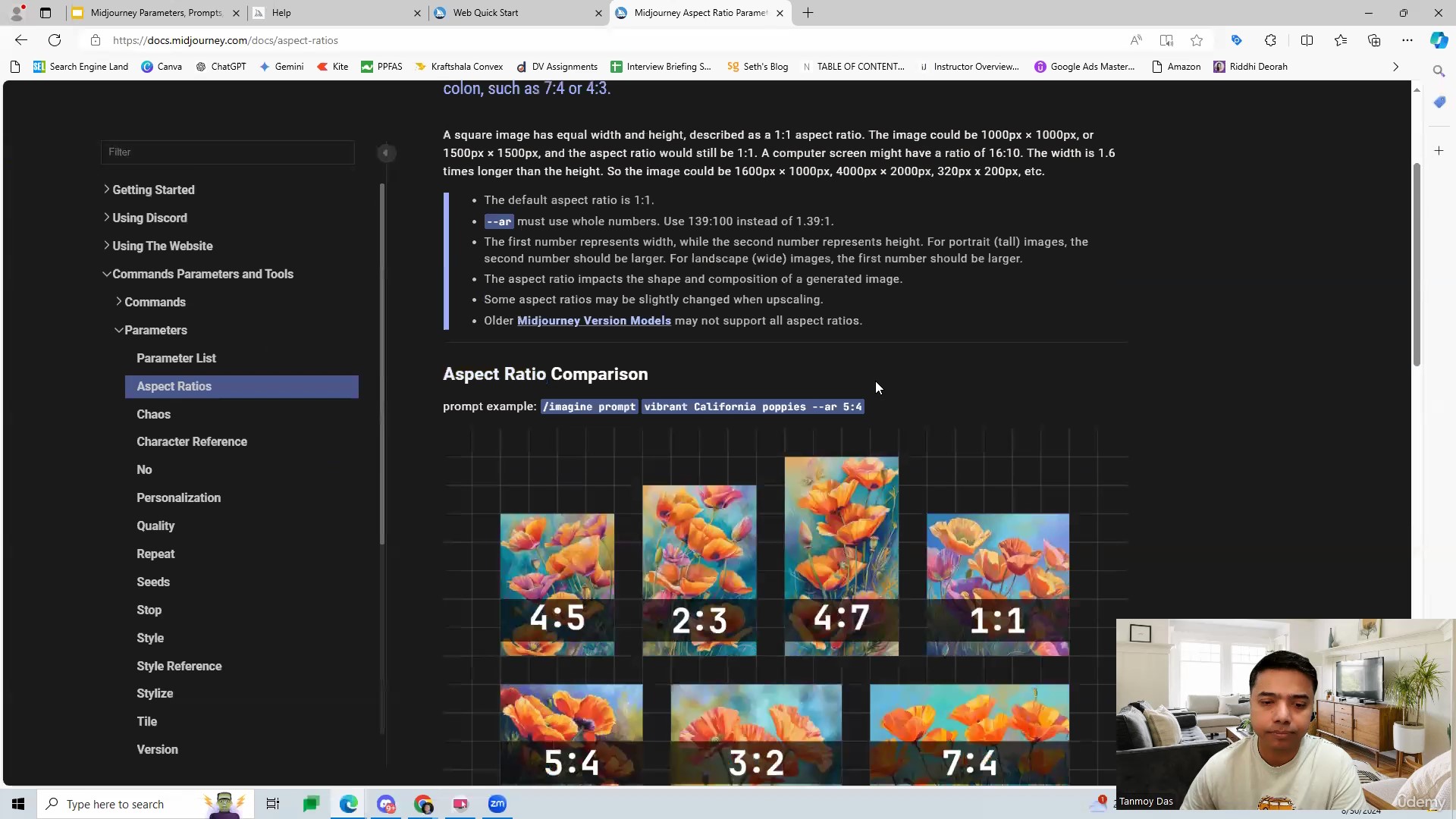This screenshot has width=1456, height=819.
Task: Select Aspect Ratios in sidebar
Action: (241, 386)
